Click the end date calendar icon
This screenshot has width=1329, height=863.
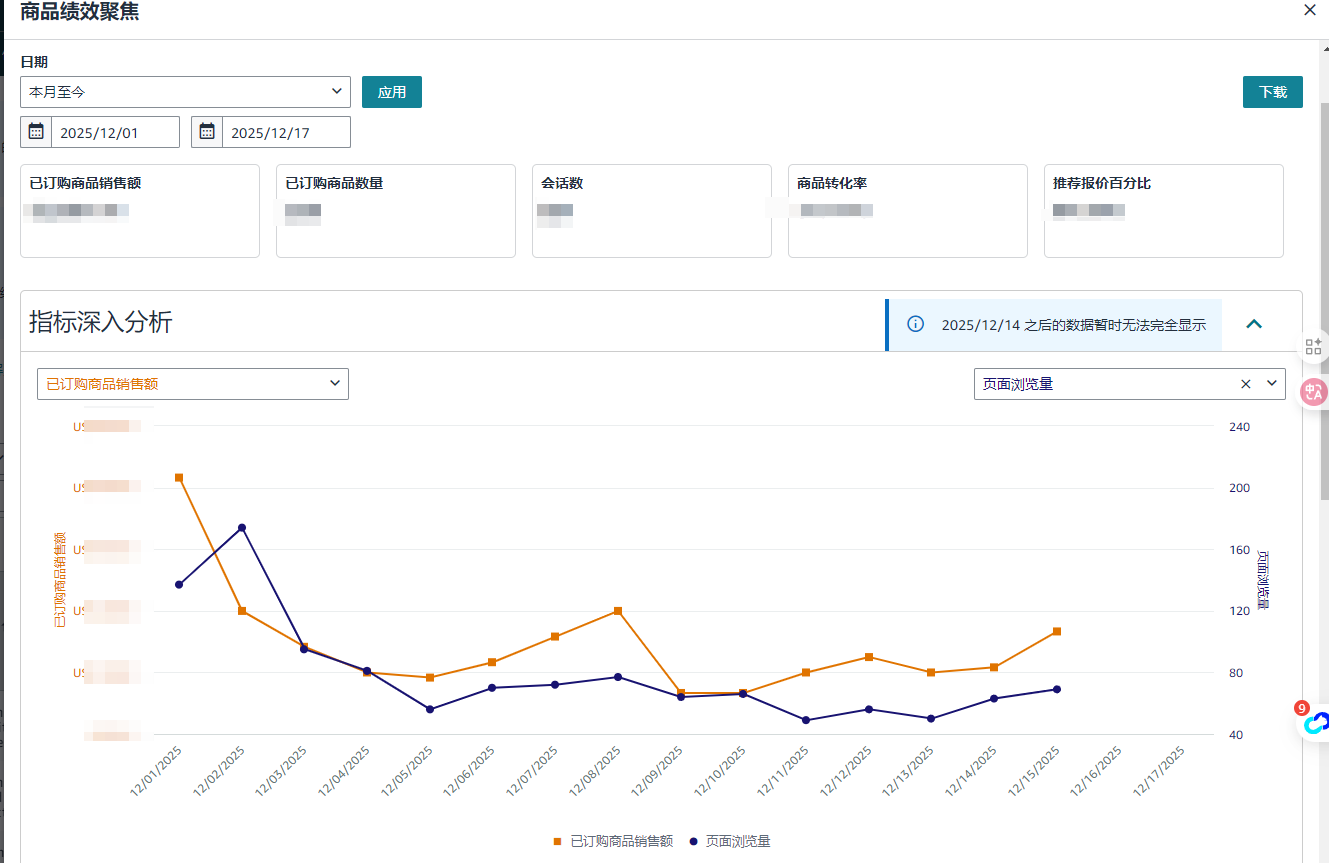pos(207,132)
